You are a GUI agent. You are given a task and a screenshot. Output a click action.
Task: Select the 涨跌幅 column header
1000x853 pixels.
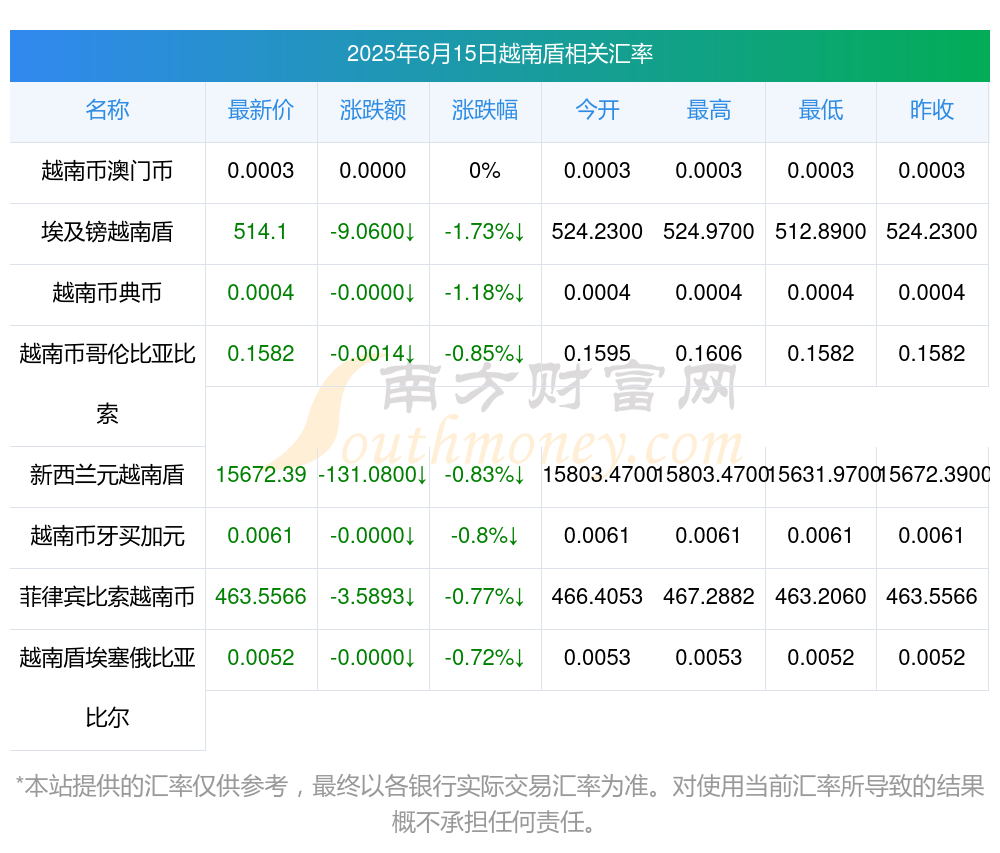485,110
